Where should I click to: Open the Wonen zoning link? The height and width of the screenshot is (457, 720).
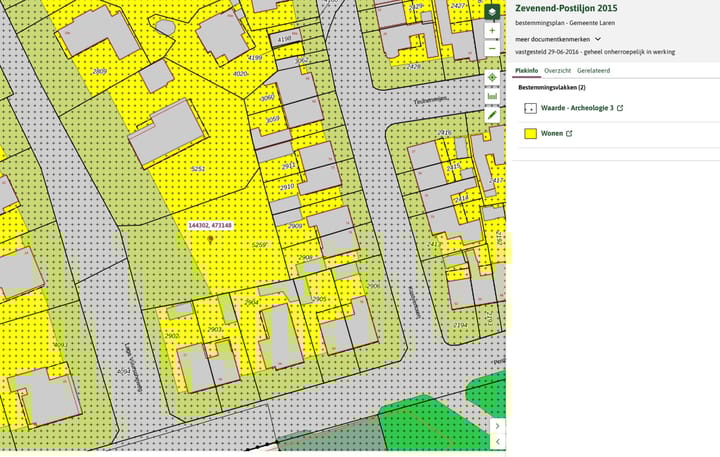pyautogui.click(x=552, y=133)
